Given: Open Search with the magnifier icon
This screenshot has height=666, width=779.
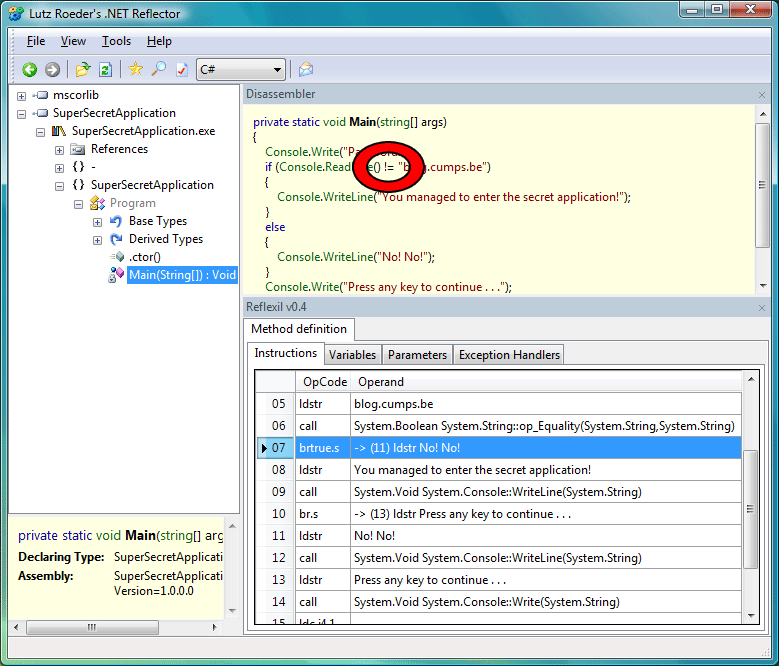Looking at the screenshot, I should (158, 69).
